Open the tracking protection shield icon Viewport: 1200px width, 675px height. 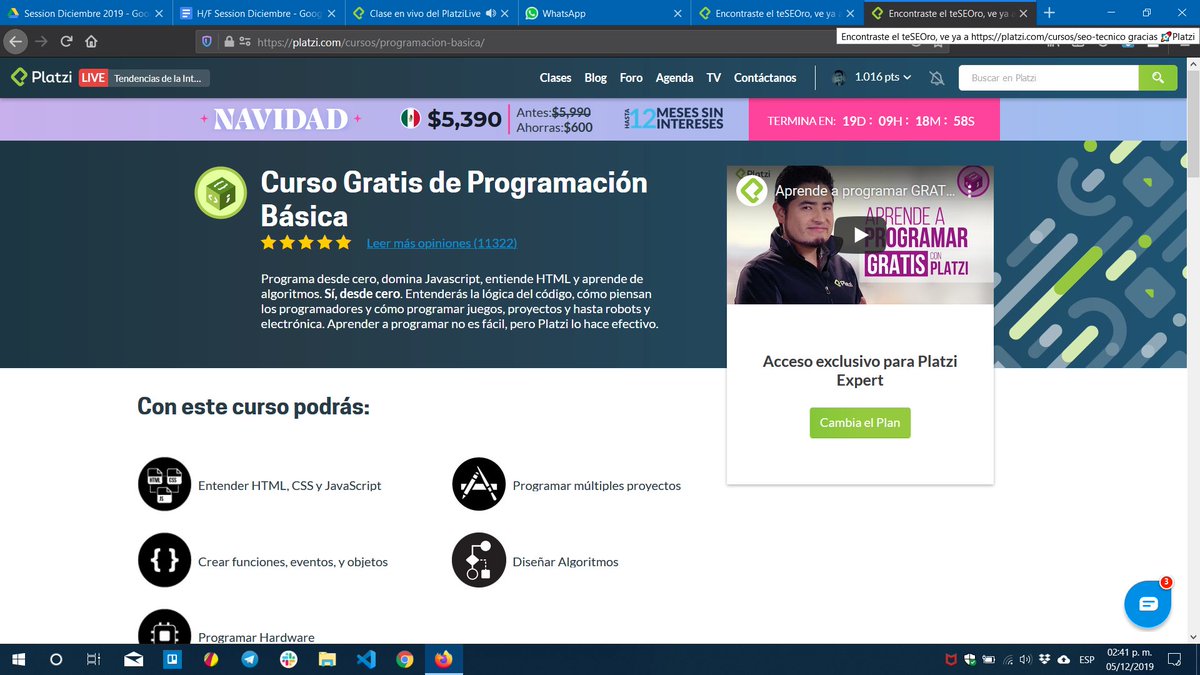point(207,42)
